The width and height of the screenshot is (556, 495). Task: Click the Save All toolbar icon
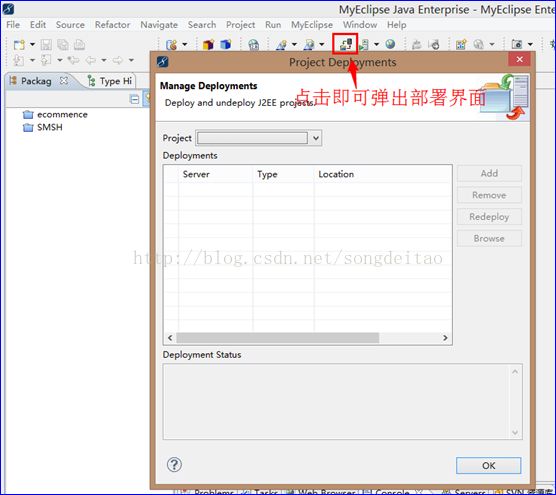[x=63, y=45]
